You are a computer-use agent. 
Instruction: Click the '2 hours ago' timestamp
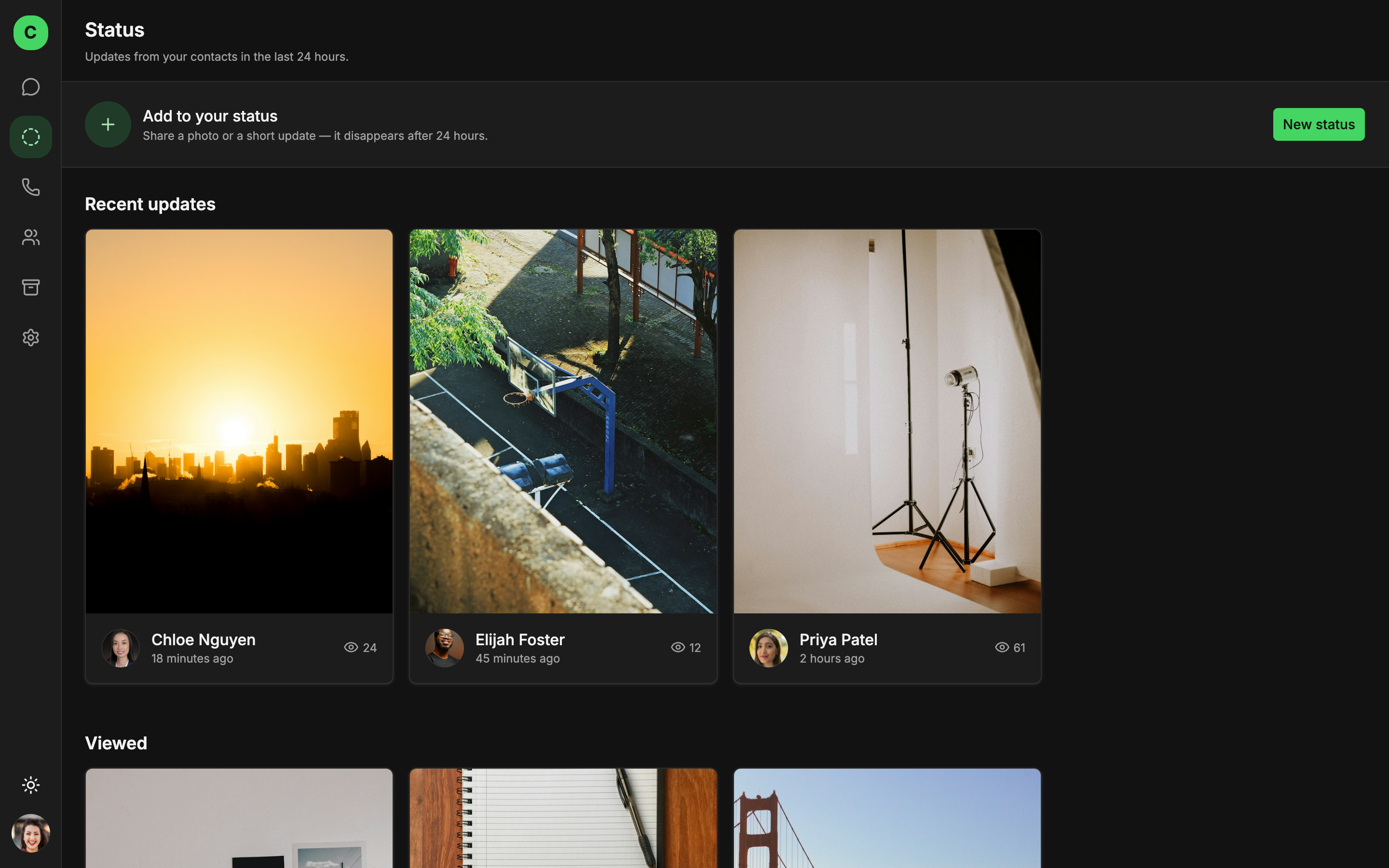(x=832, y=658)
